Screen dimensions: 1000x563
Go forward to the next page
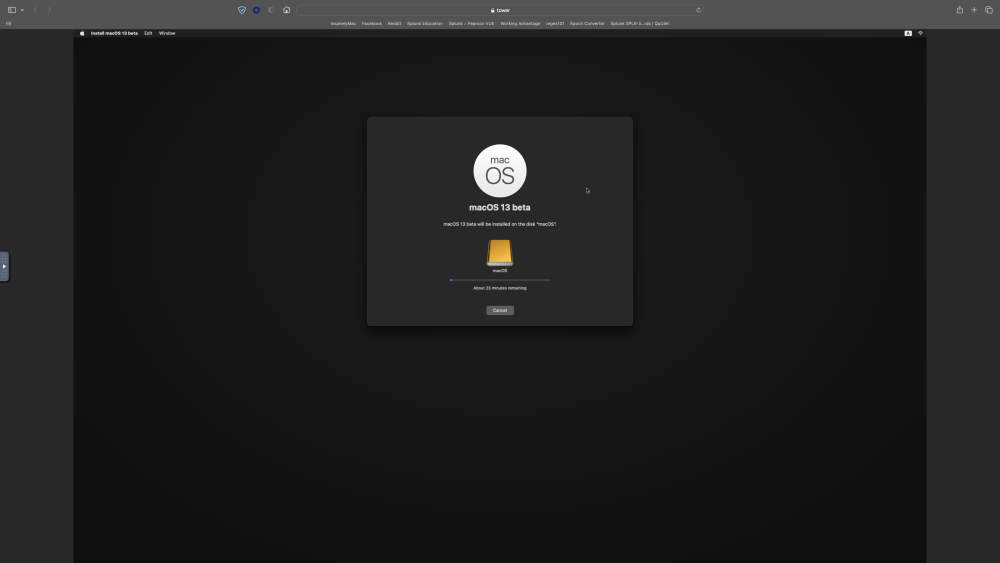tap(49, 10)
